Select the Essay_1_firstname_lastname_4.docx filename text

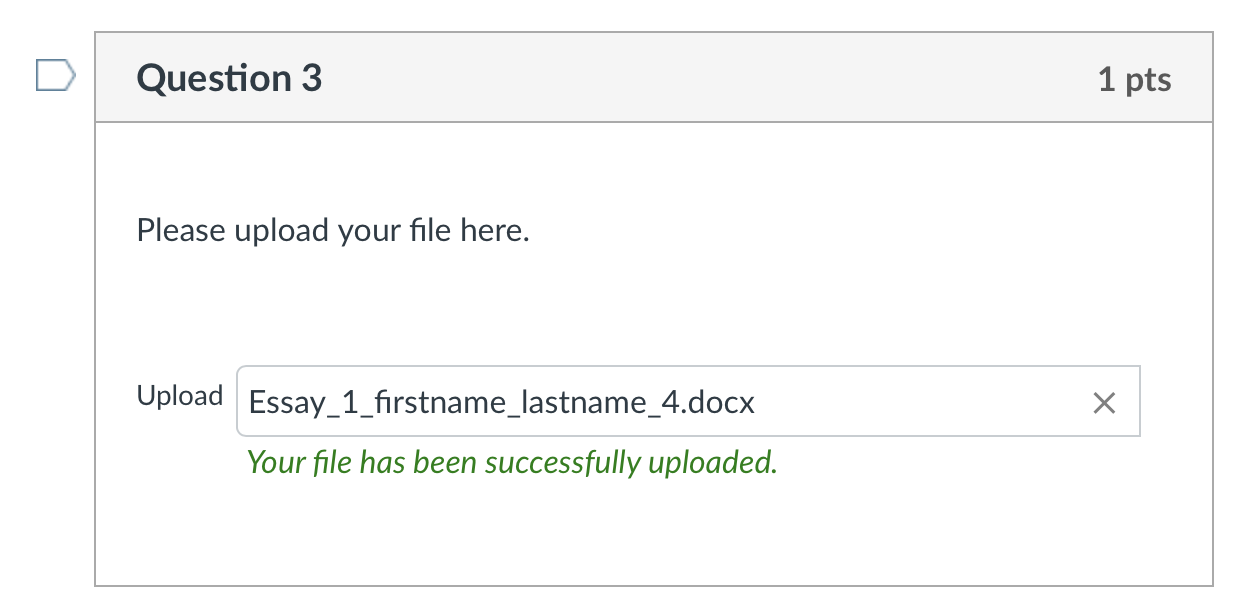point(501,403)
